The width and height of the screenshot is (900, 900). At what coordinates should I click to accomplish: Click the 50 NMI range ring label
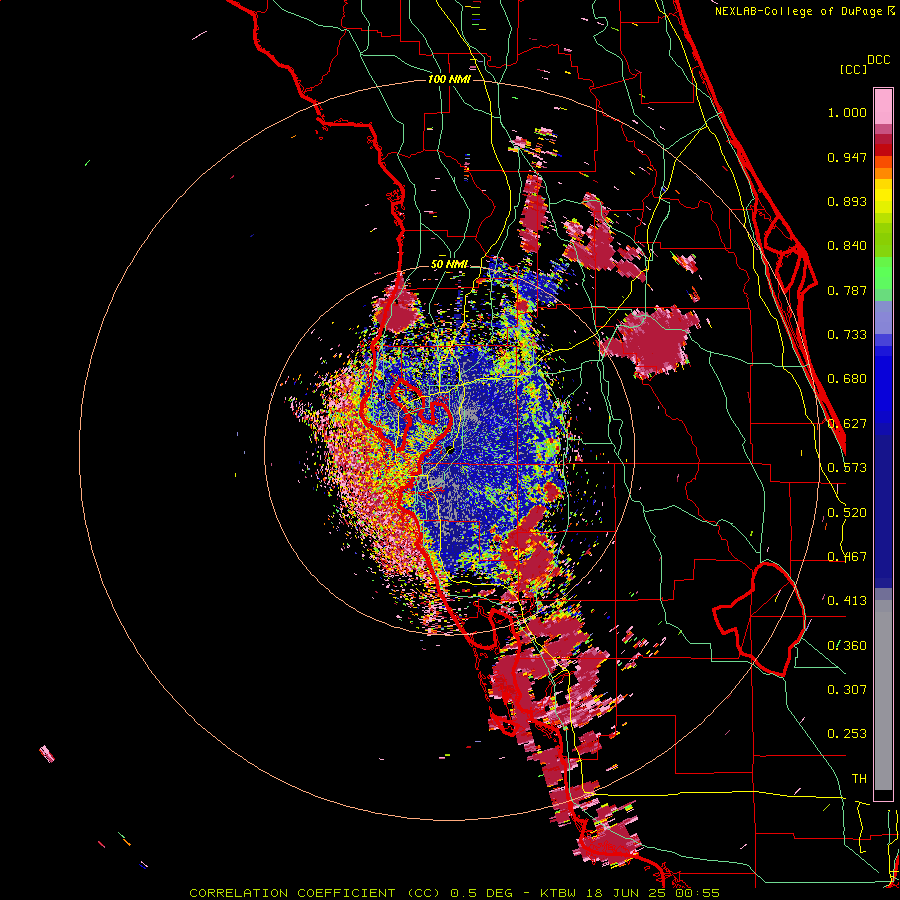click(x=449, y=265)
